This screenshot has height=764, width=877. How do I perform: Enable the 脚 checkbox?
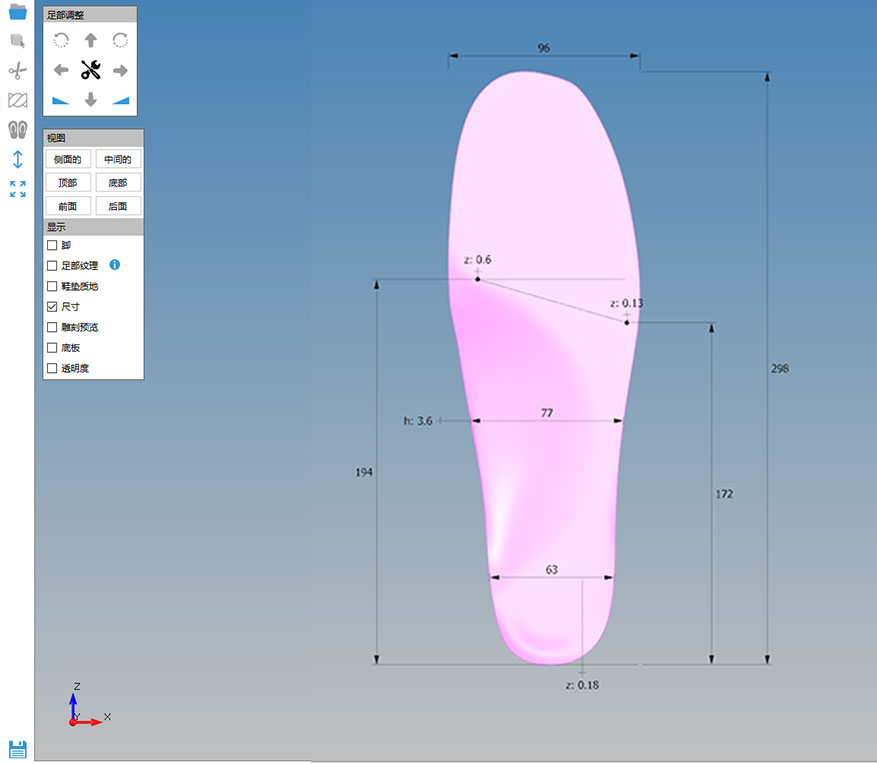tap(52, 245)
